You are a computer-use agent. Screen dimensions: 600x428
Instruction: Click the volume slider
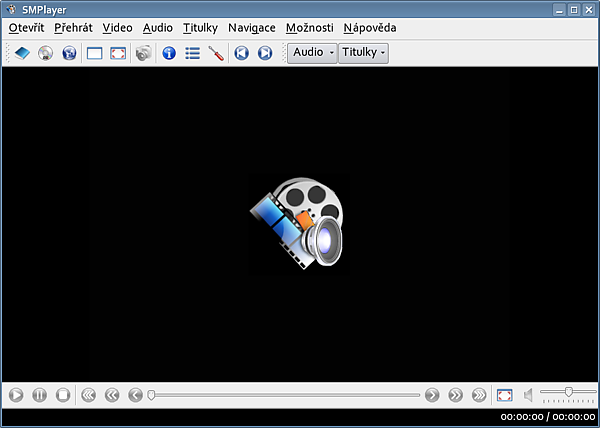pyautogui.click(x=567, y=392)
